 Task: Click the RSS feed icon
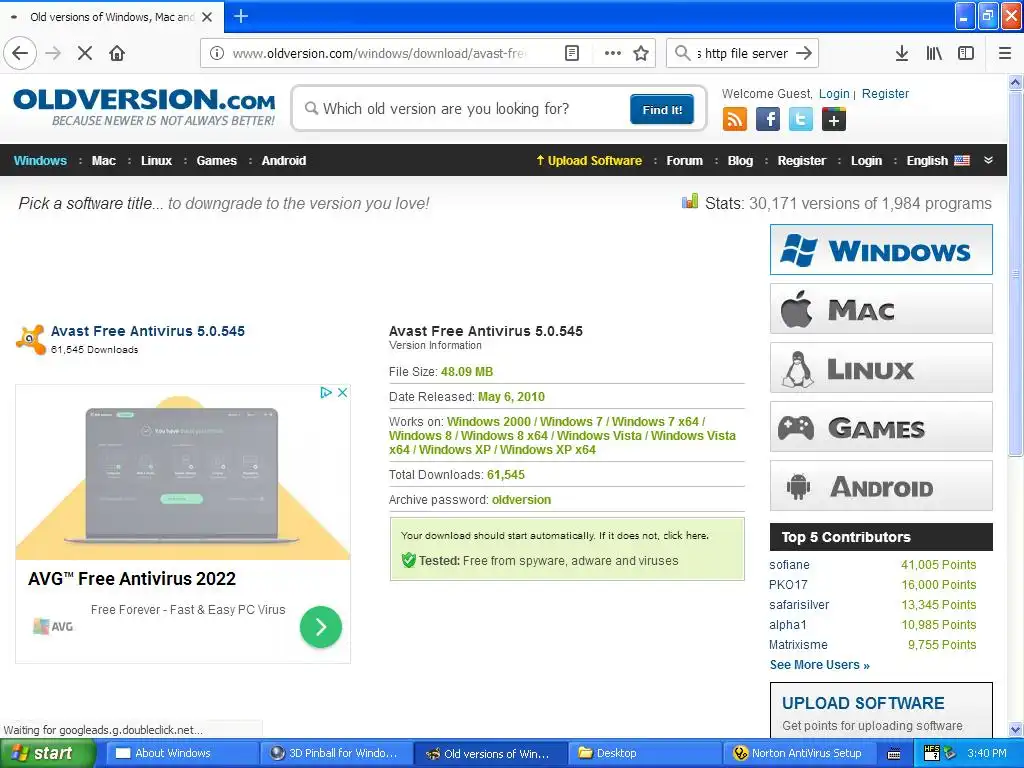tap(735, 120)
